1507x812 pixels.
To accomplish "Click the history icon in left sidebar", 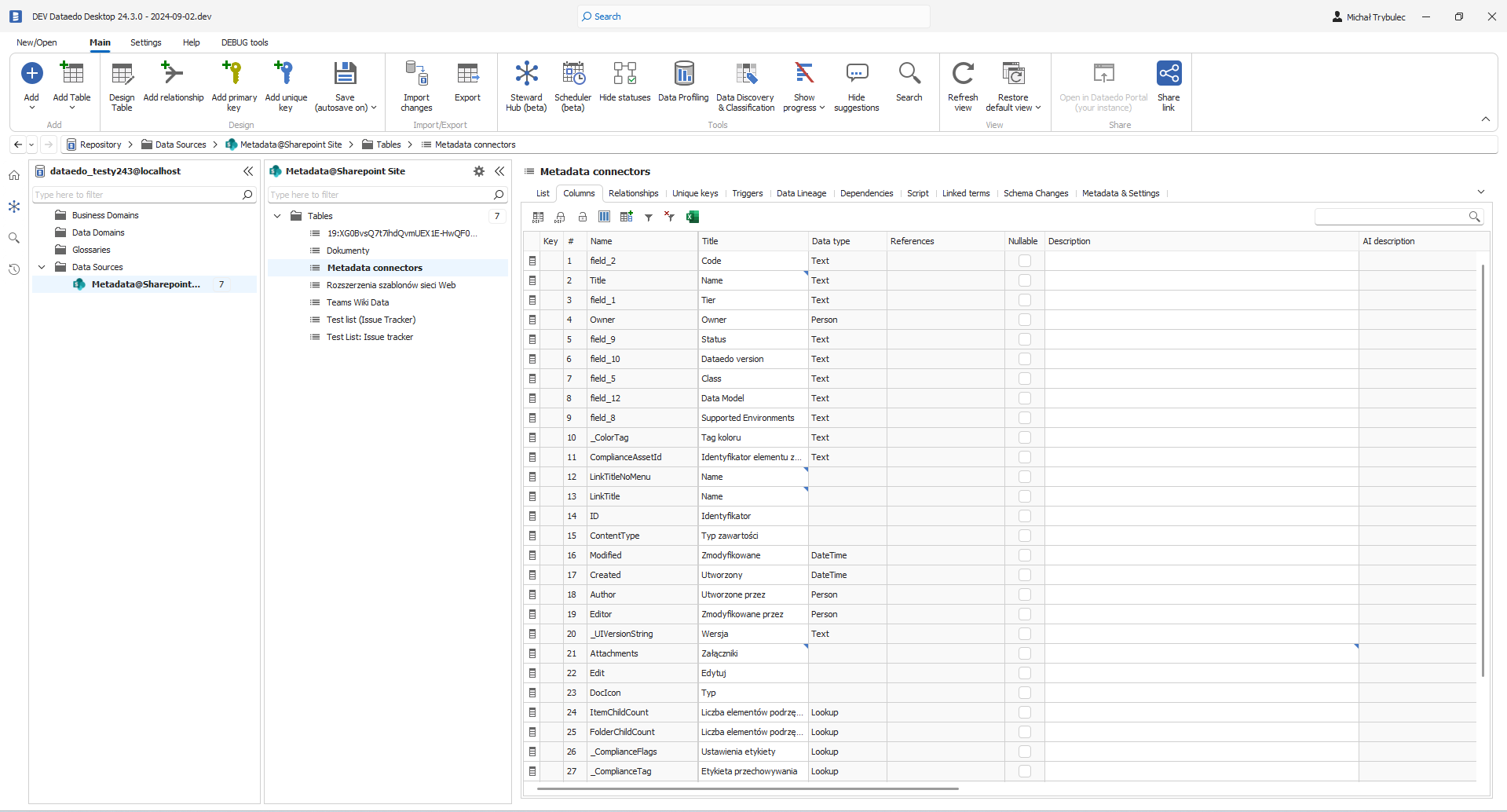I will tap(14, 269).
